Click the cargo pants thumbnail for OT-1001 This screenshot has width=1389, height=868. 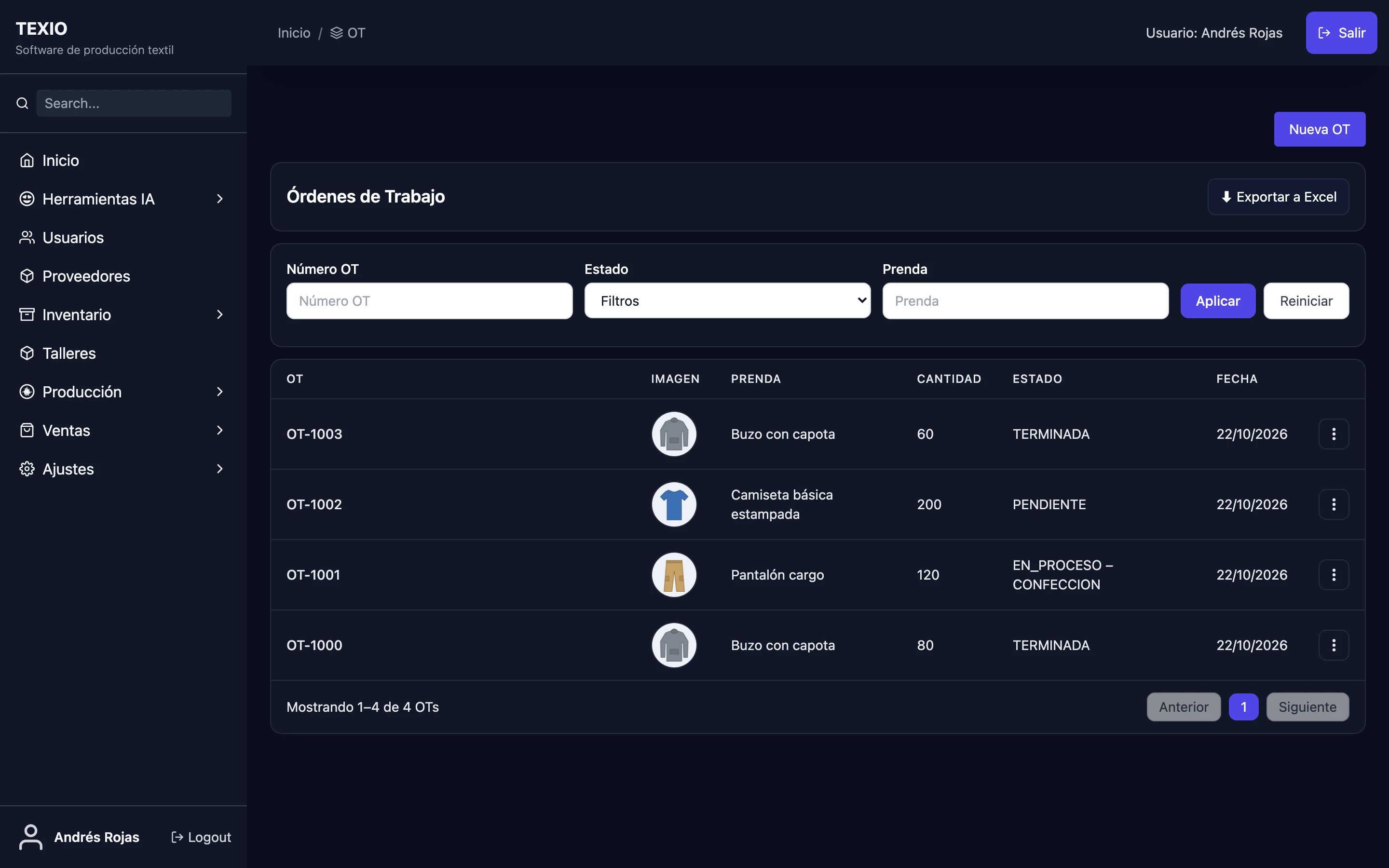point(674,575)
